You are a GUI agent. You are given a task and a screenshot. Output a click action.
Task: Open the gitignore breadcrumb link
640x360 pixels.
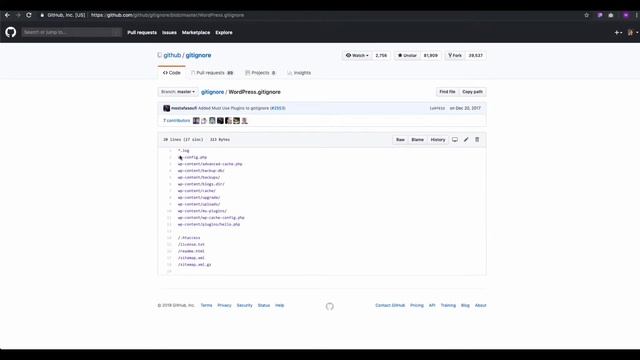(x=212, y=92)
